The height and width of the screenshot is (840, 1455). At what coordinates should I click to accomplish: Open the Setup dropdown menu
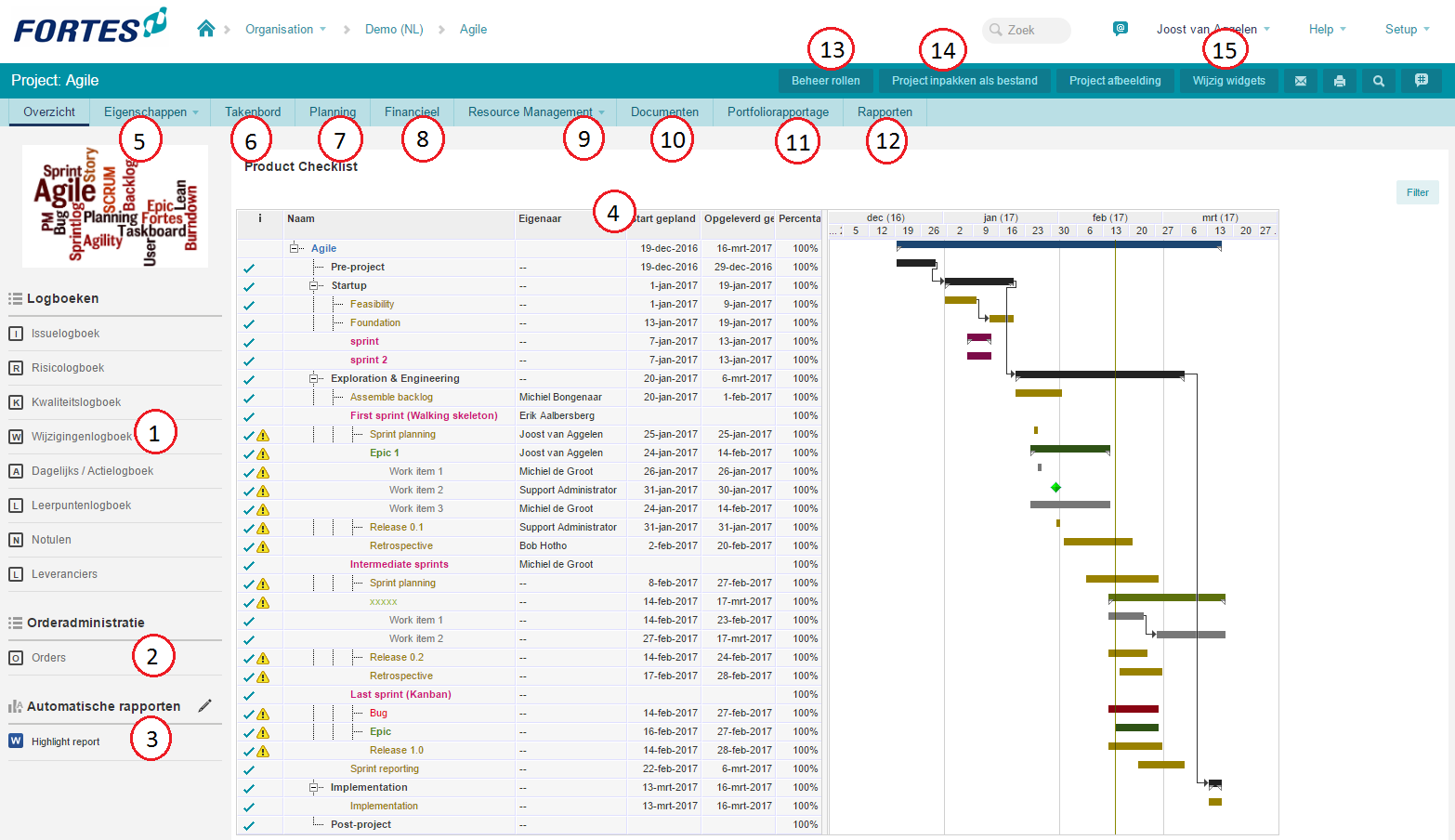(x=1408, y=29)
